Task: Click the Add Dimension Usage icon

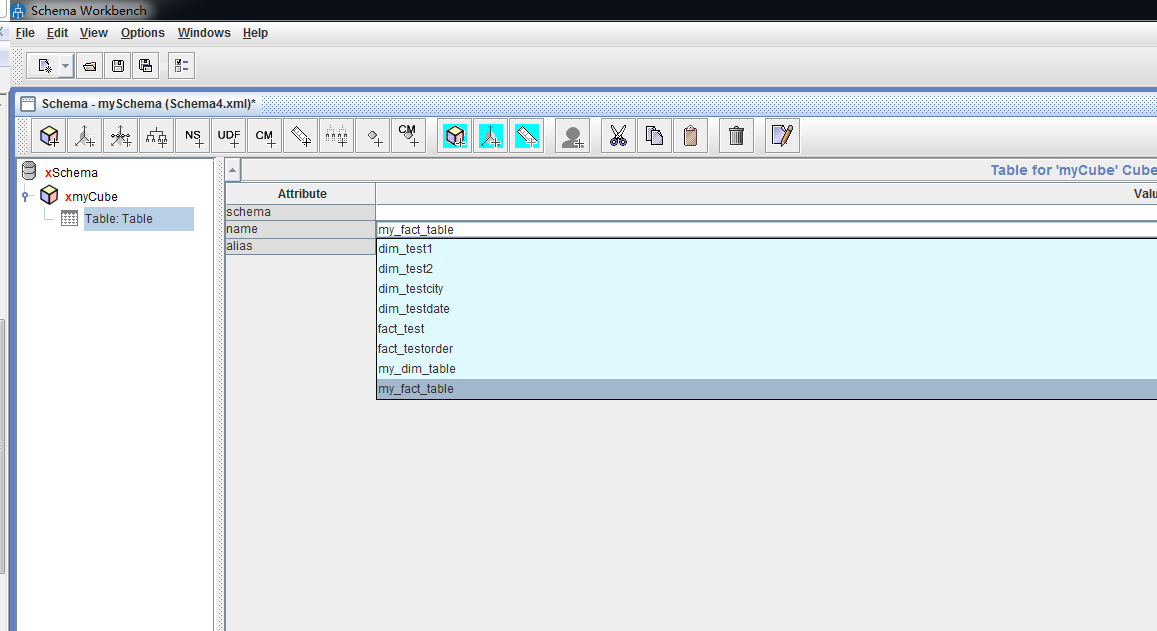Action: (120, 136)
